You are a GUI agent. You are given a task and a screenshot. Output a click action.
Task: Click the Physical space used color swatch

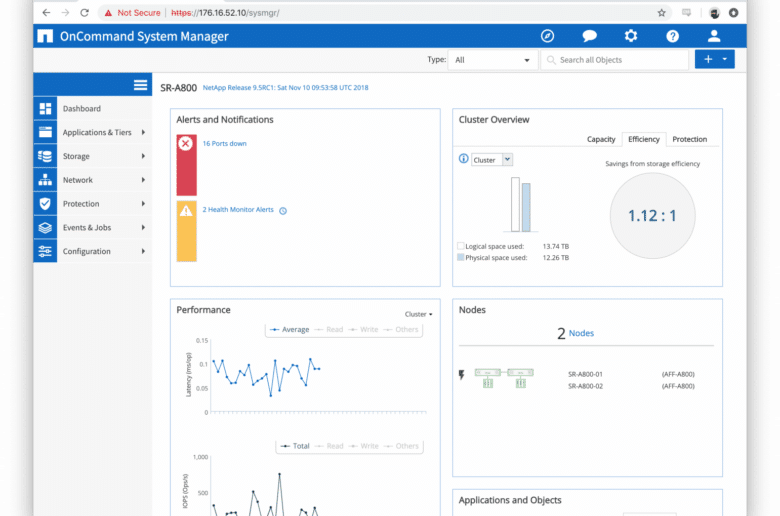461,257
